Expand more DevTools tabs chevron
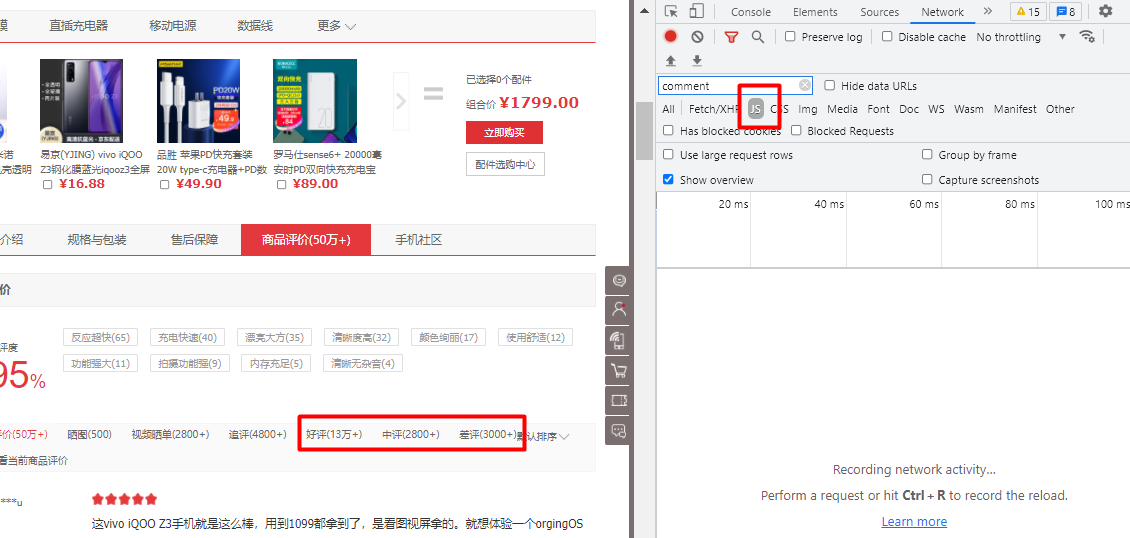Image resolution: width=1130 pixels, height=538 pixels. coord(987,12)
